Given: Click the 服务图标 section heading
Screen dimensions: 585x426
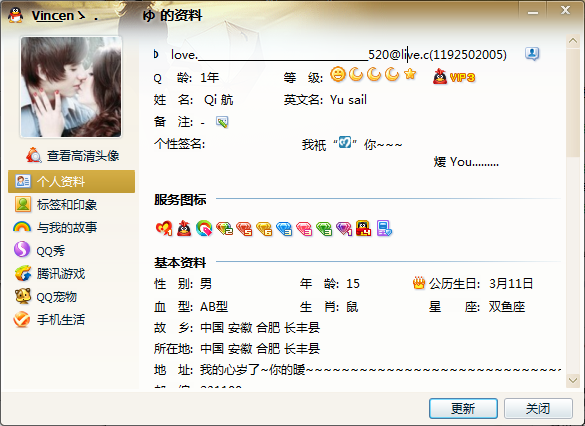Looking at the screenshot, I should [x=180, y=200].
